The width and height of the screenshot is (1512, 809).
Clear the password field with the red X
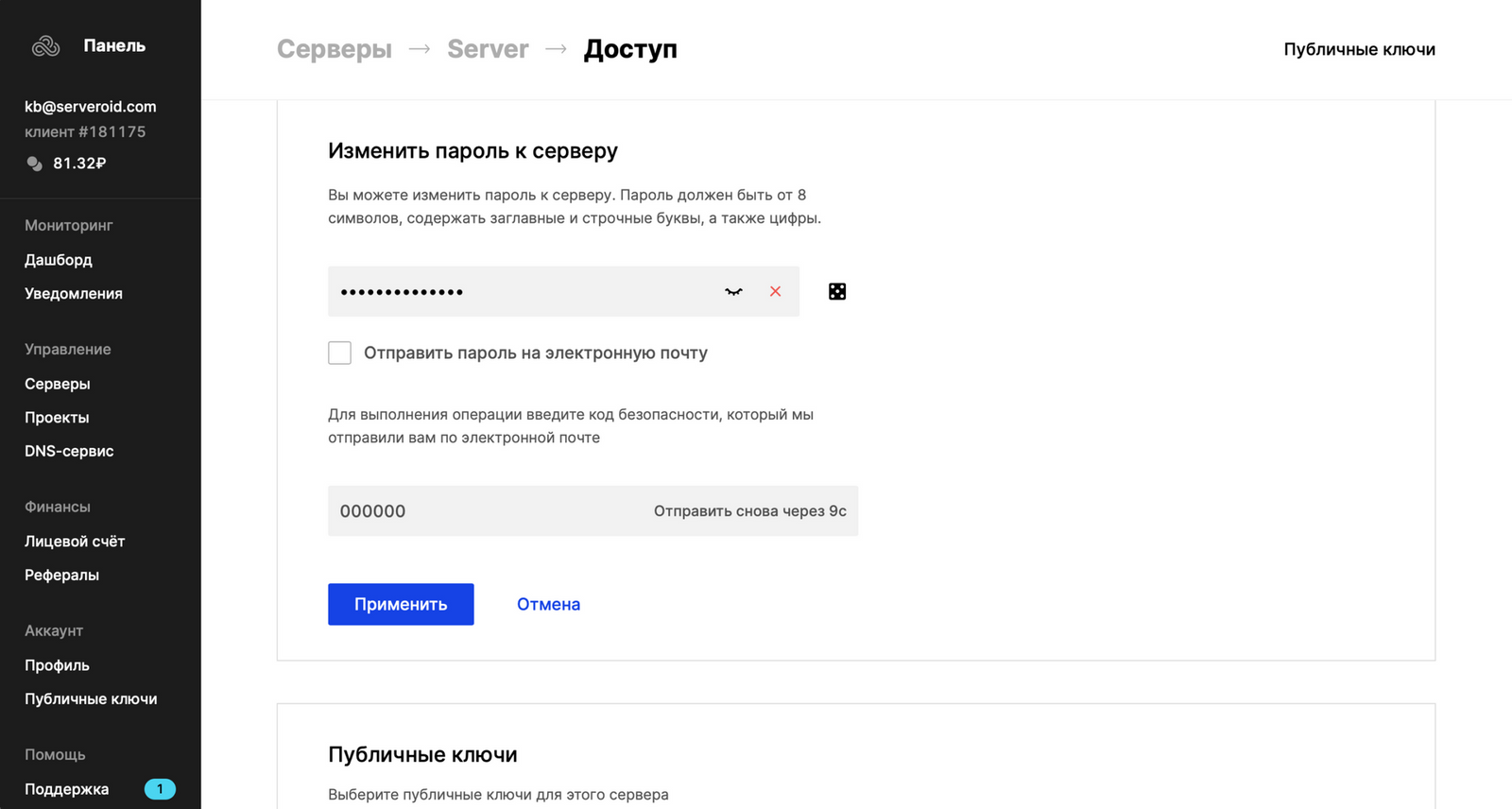pyautogui.click(x=775, y=291)
